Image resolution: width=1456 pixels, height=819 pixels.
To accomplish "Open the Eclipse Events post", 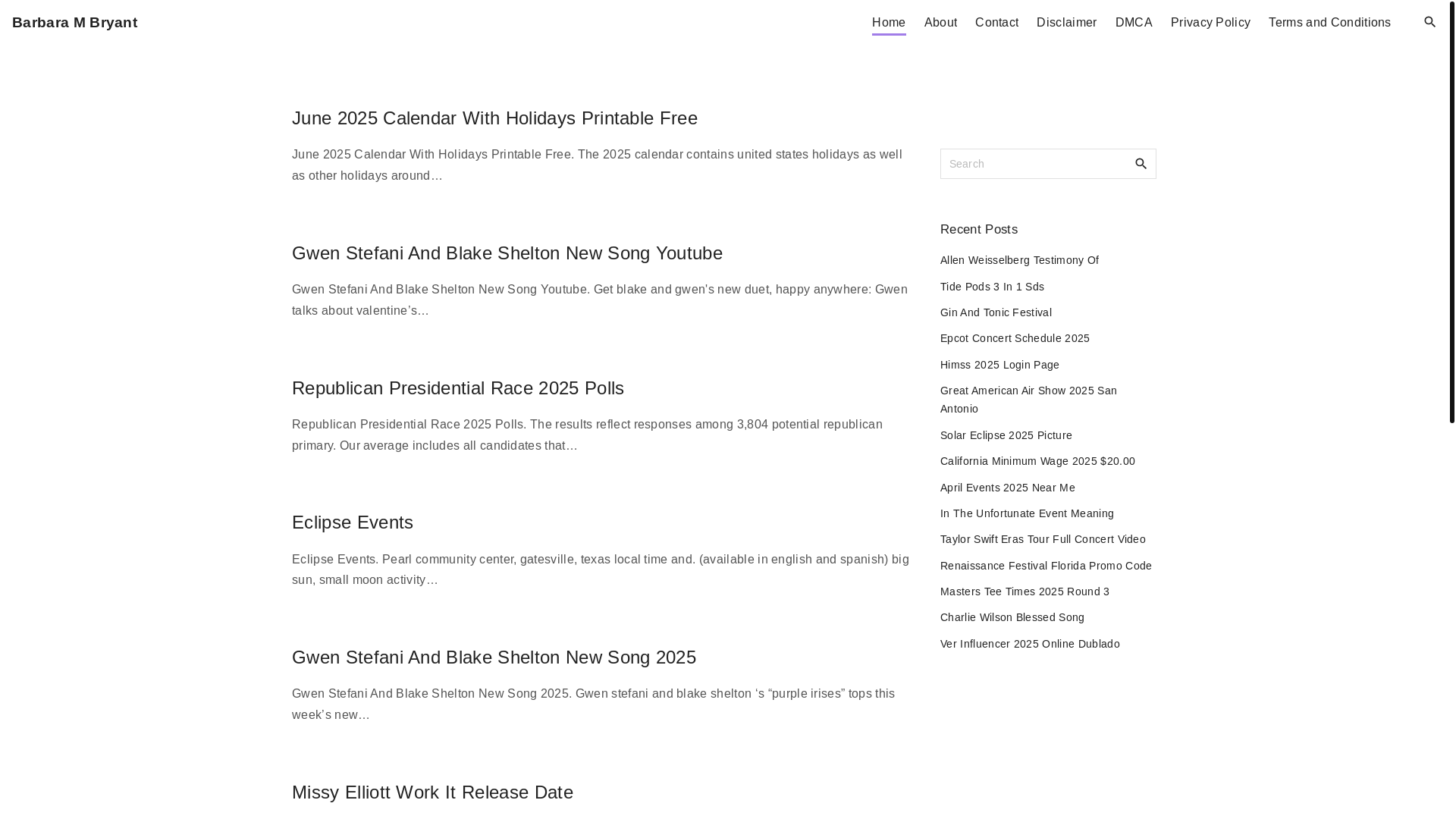I will pyautogui.click(x=353, y=522).
